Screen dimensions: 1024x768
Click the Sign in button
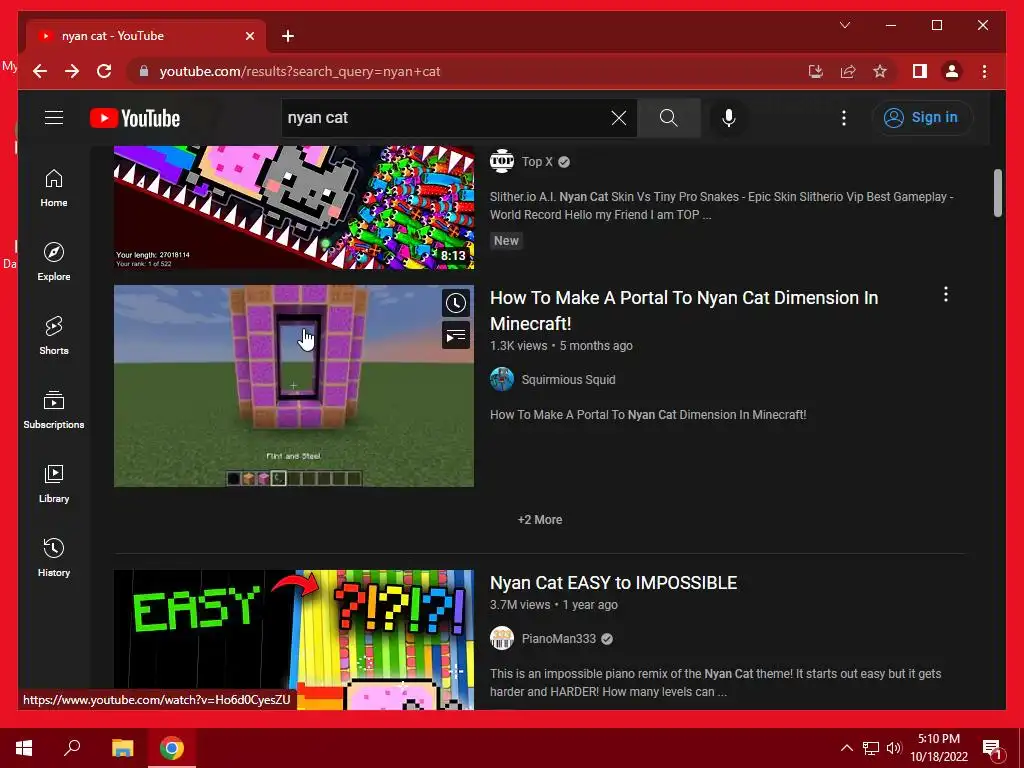point(921,118)
